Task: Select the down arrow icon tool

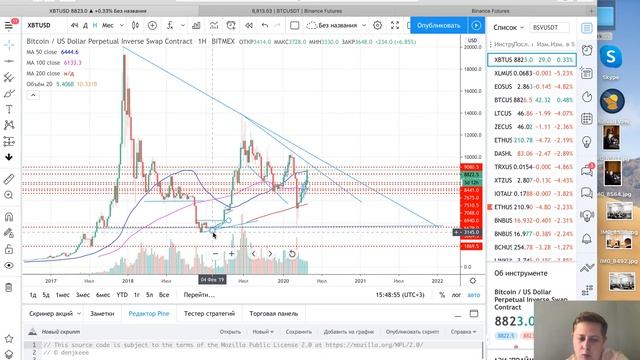Action: [x=9, y=157]
